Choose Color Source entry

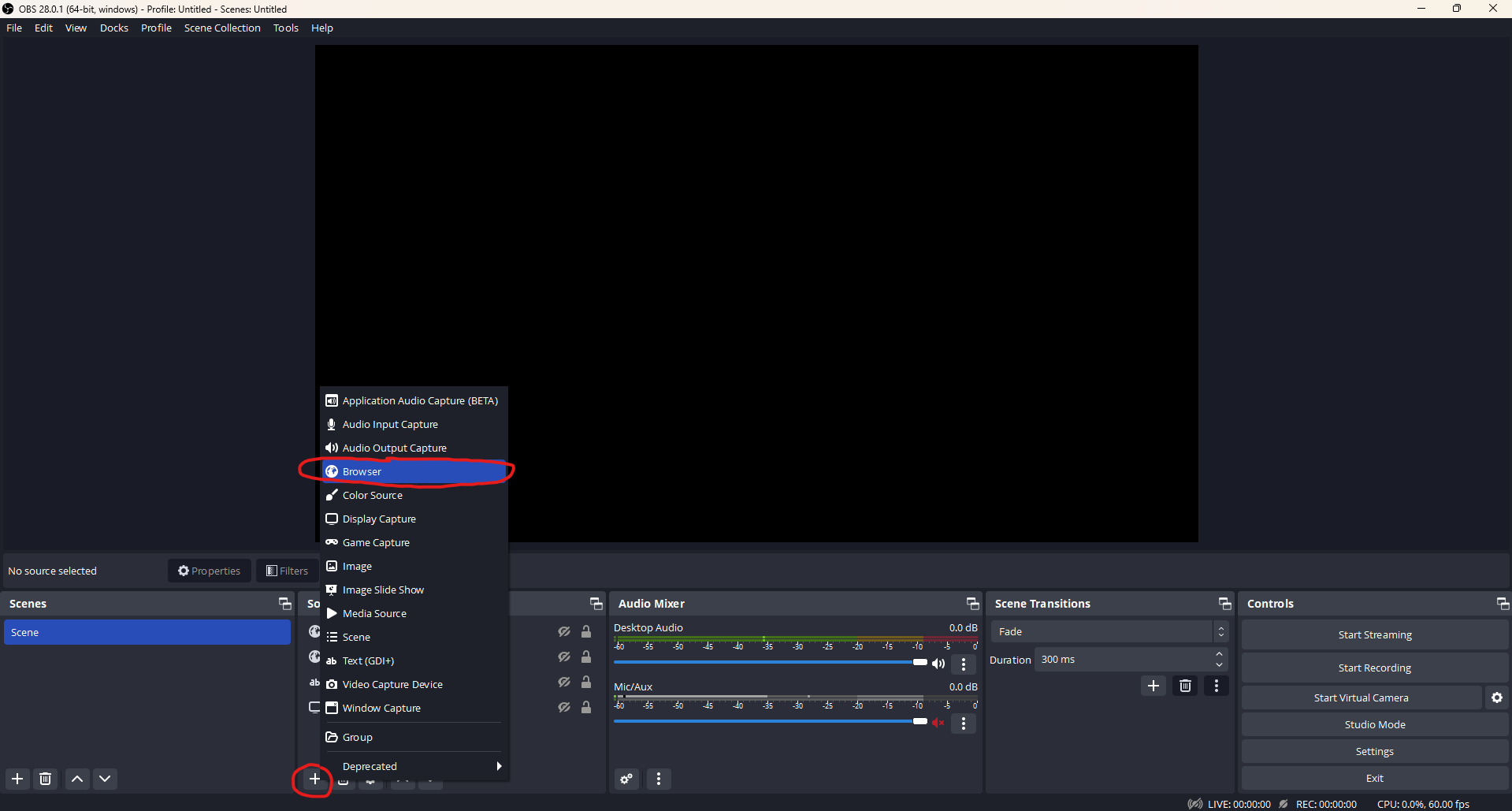tap(413, 495)
